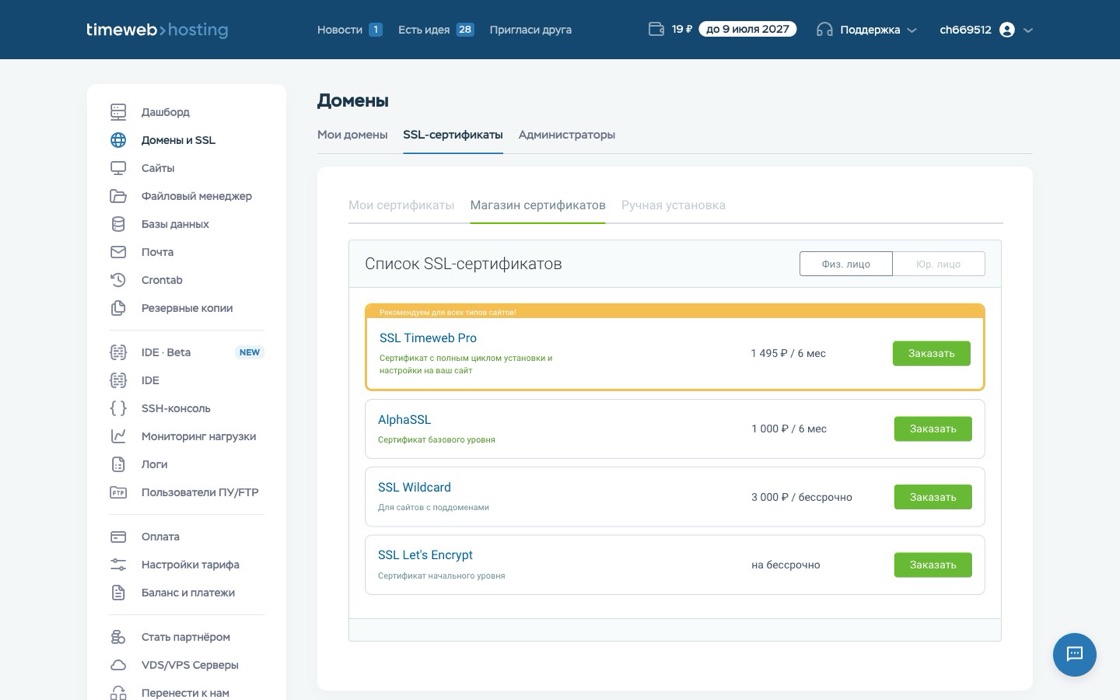1120x700 pixels.
Task: Click the Пригласи друга header link
Action: tap(530, 29)
